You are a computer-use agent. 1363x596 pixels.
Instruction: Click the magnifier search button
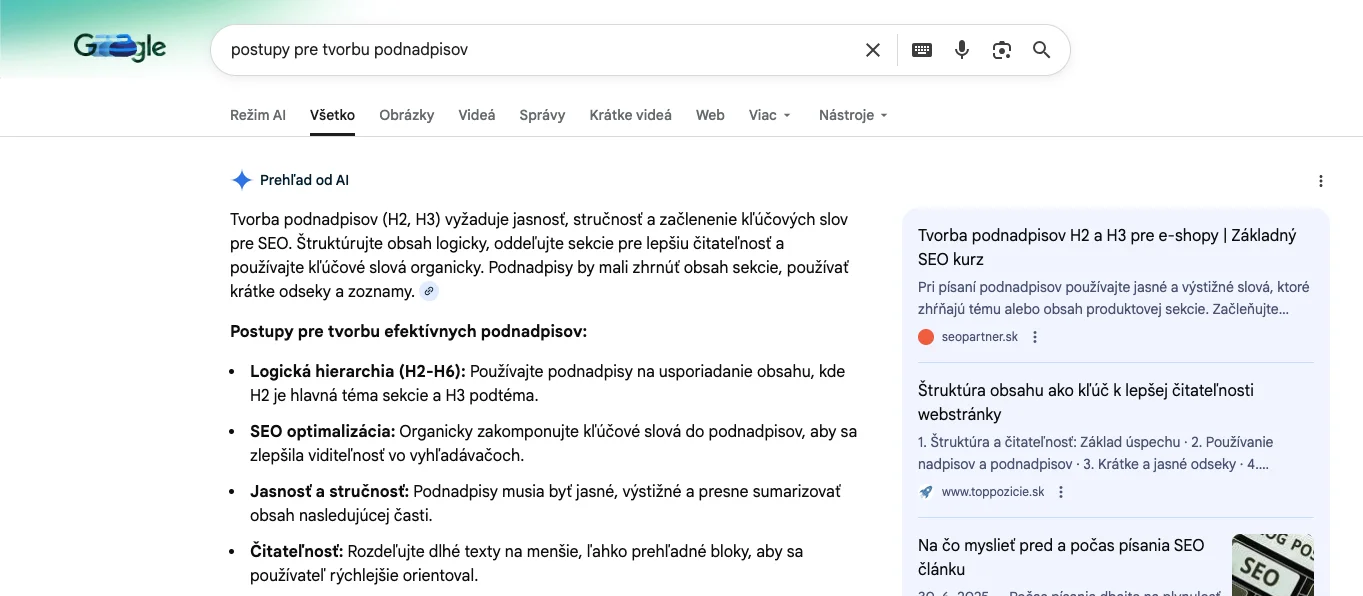point(1041,50)
